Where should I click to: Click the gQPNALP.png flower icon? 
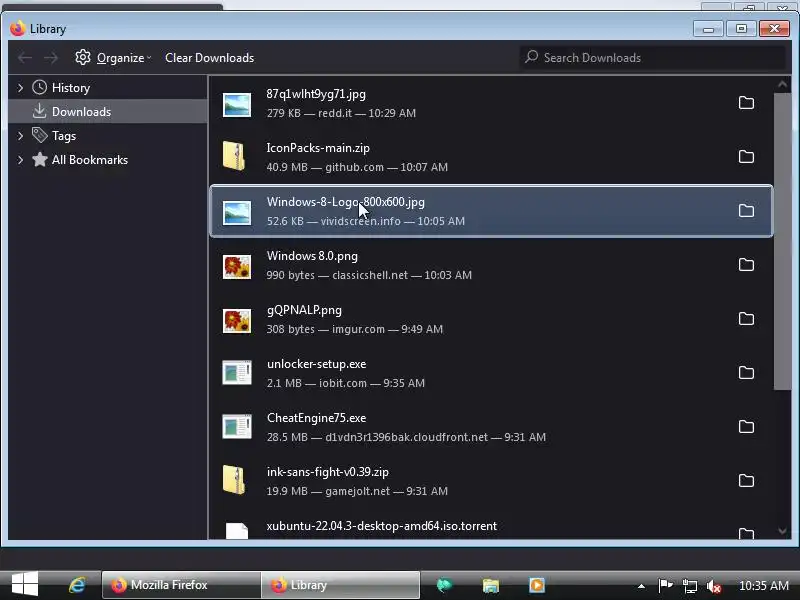click(237, 321)
